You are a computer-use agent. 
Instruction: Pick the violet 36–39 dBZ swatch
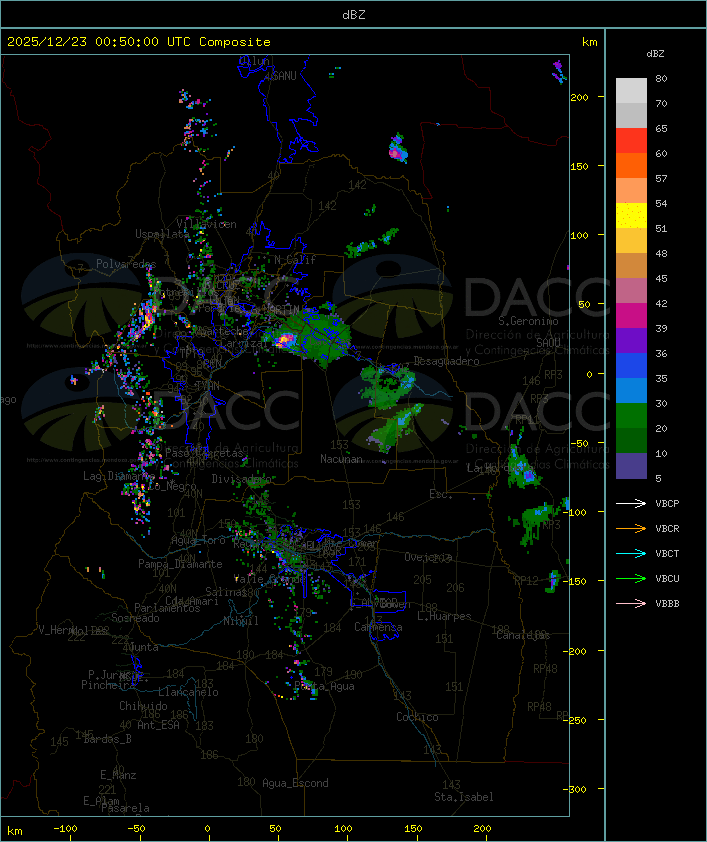pos(631,340)
